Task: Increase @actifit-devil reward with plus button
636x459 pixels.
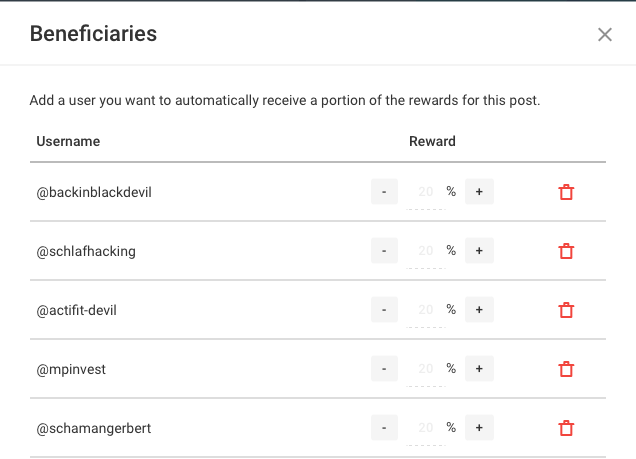Action: [x=479, y=309]
